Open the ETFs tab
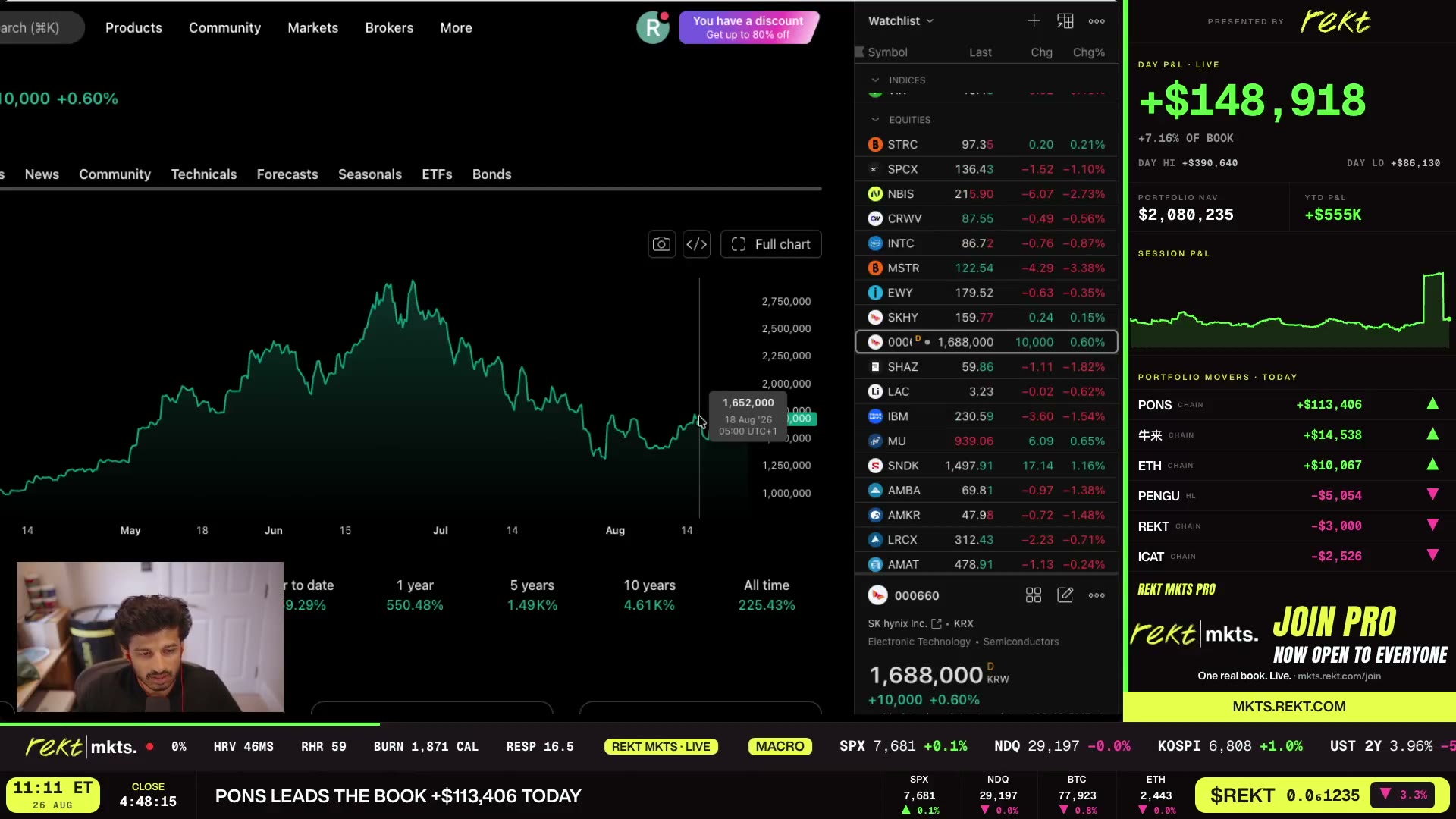This screenshot has height=819, width=1456. 437,174
